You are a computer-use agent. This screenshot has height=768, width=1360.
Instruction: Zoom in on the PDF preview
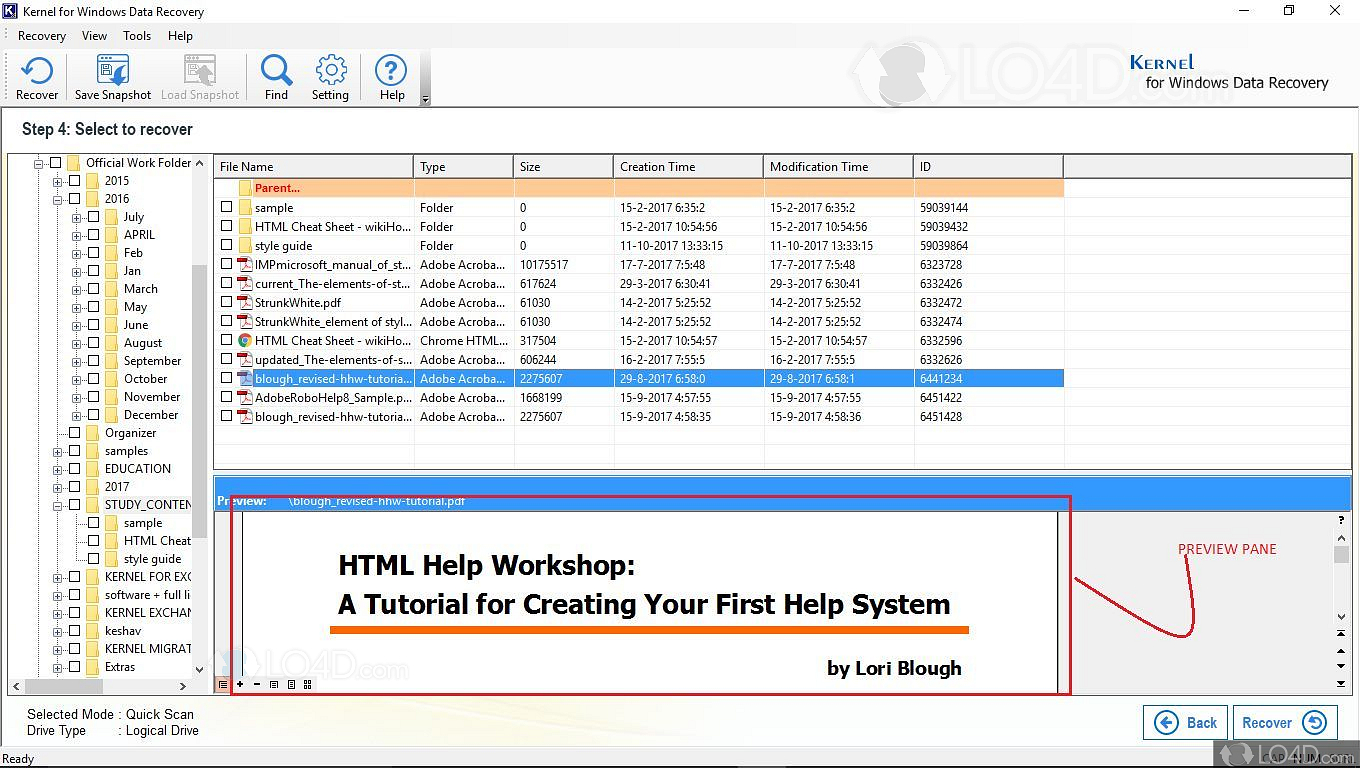(240, 684)
